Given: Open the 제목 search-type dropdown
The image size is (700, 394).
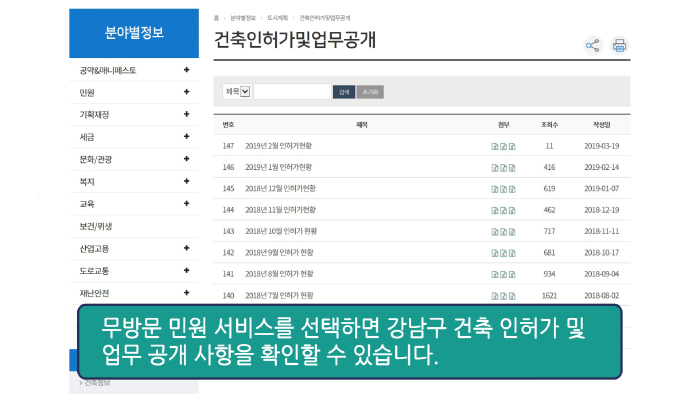Looking at the screenshot, I should click(x=237, y=91).
